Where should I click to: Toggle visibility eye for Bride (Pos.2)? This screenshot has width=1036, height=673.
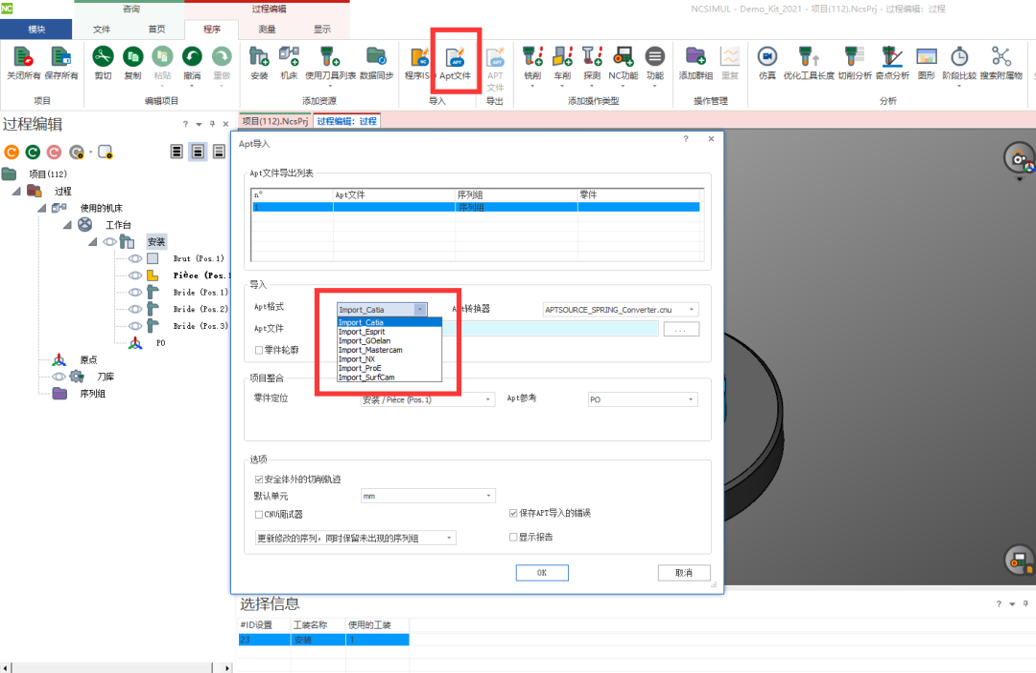[x=135, y=309]
